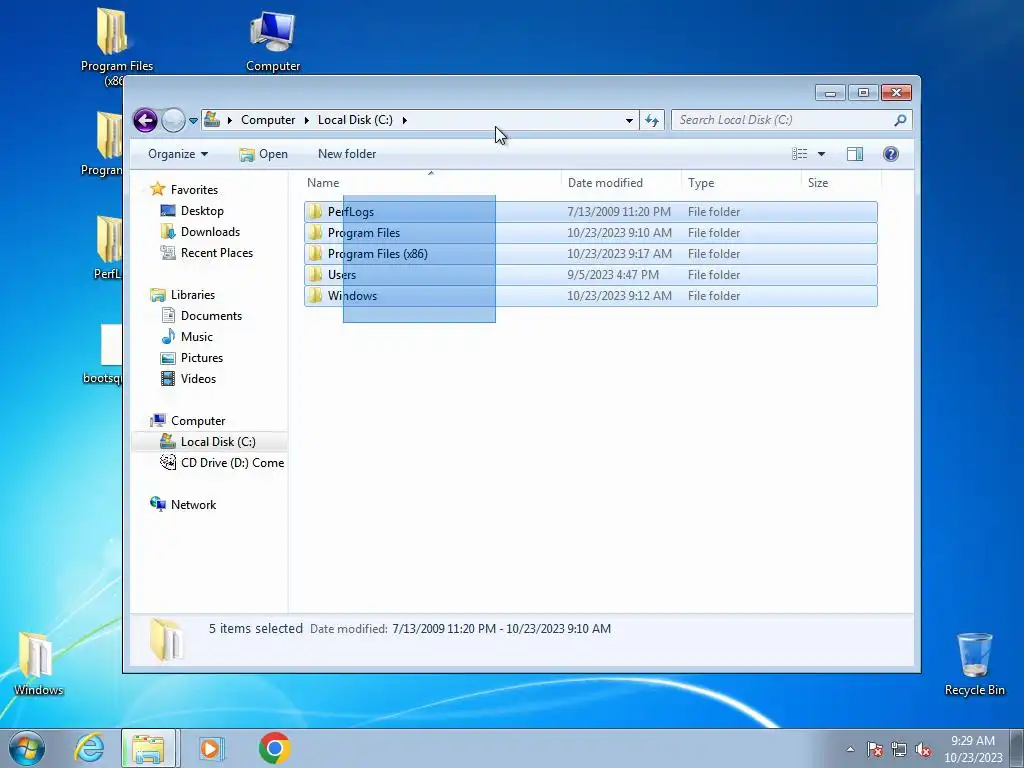Sort by Name column header
Image resolution: width=1024 pixels, height=768 pixels.
[431, 183]
